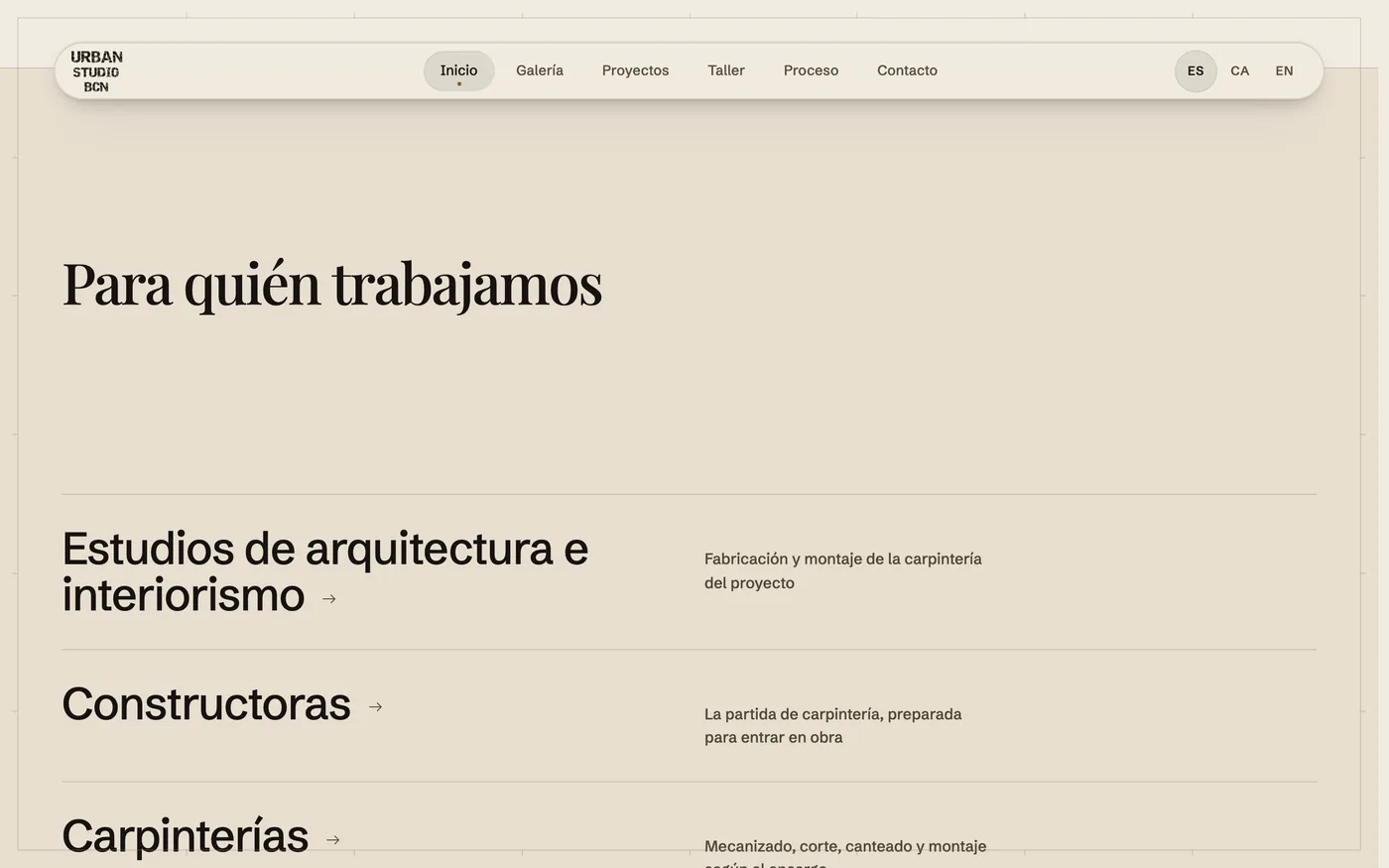The image size is (1389, 868).
Task: Go to the Galería page
Action: pos(540,70)
